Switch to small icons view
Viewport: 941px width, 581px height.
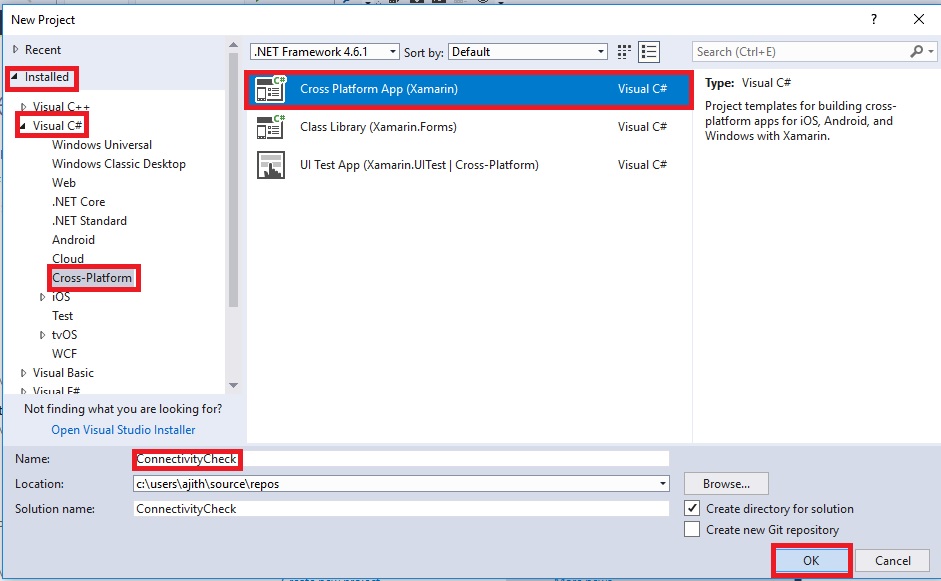click(x=624, y=52)
